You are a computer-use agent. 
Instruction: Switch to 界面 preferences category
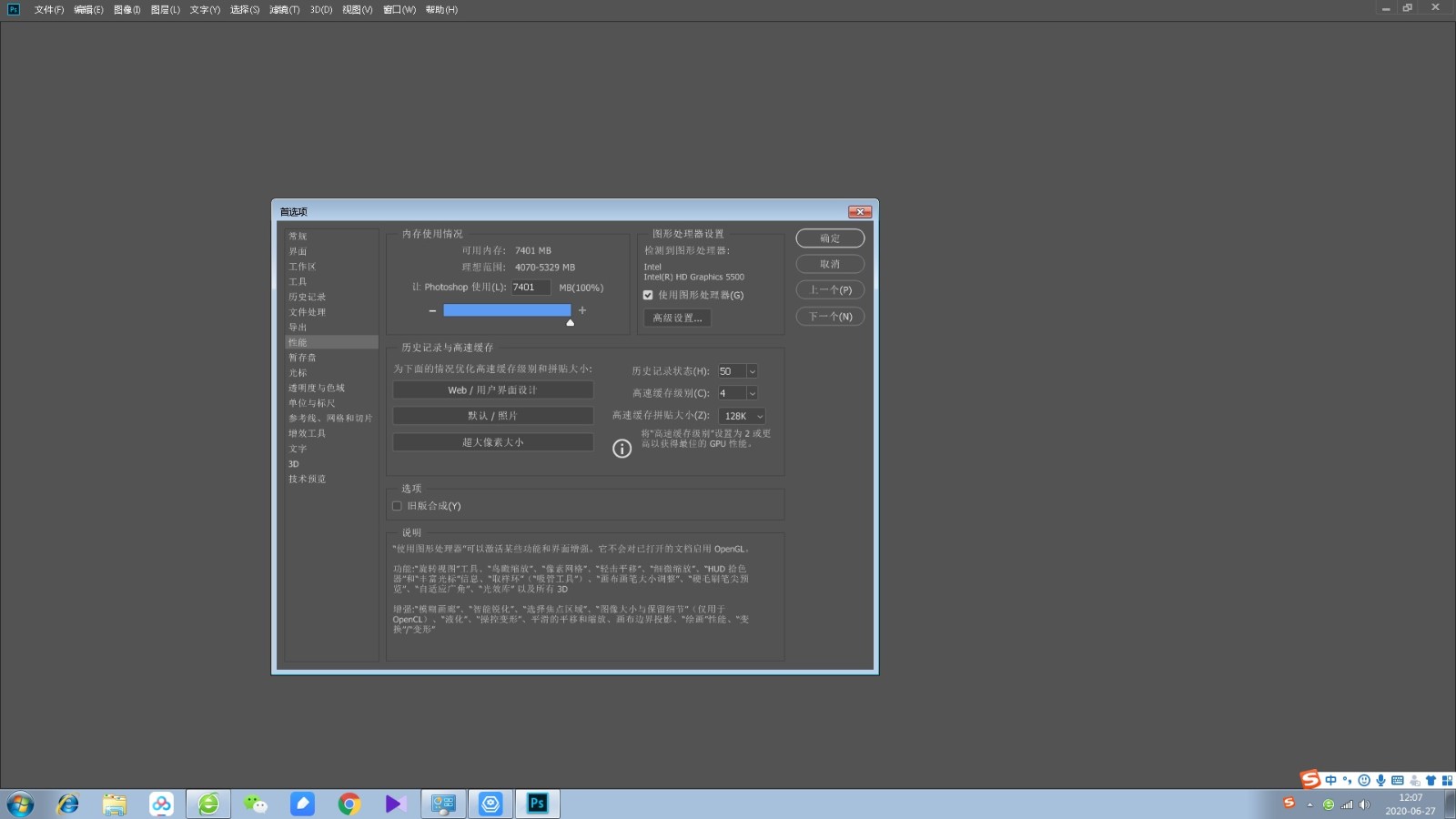[x=298, y=251]
